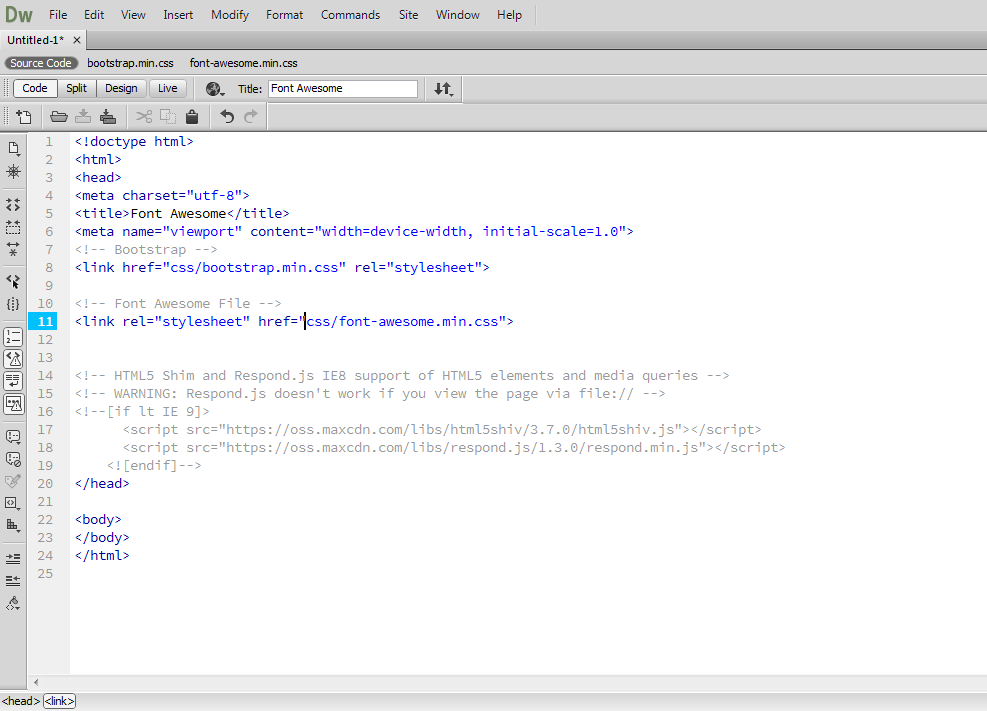Toggle Syntax Error Alerts in Info Bar
987x711 pixels.
13,403
